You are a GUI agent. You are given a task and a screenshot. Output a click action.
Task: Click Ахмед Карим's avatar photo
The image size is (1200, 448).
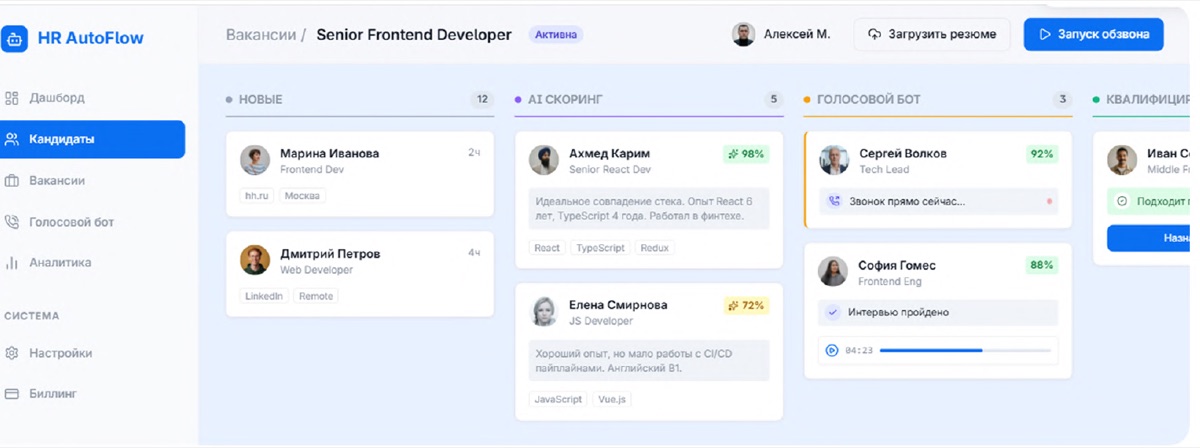[544, 160]
